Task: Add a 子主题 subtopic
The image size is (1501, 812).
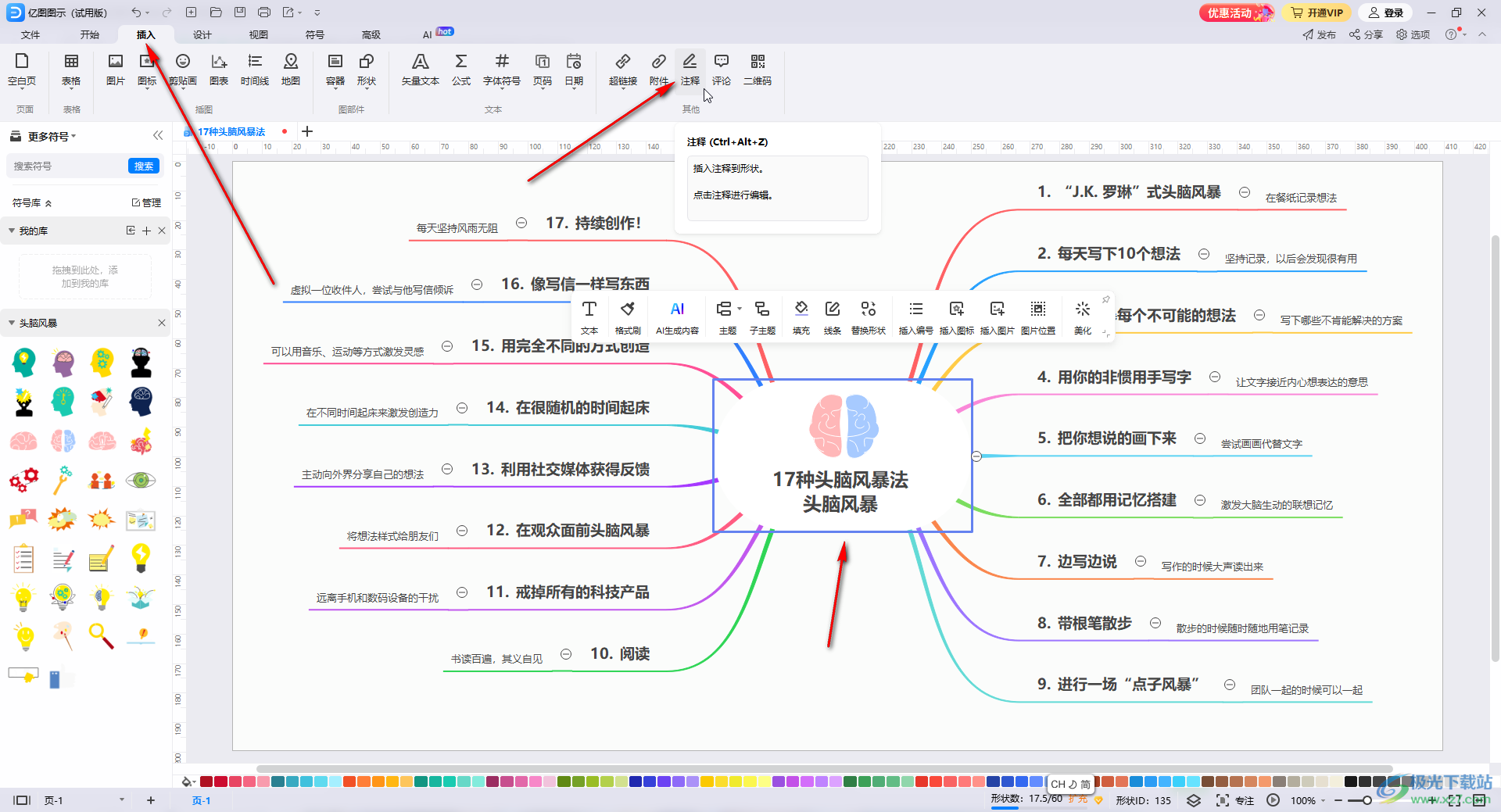Action: pos(762,317)
